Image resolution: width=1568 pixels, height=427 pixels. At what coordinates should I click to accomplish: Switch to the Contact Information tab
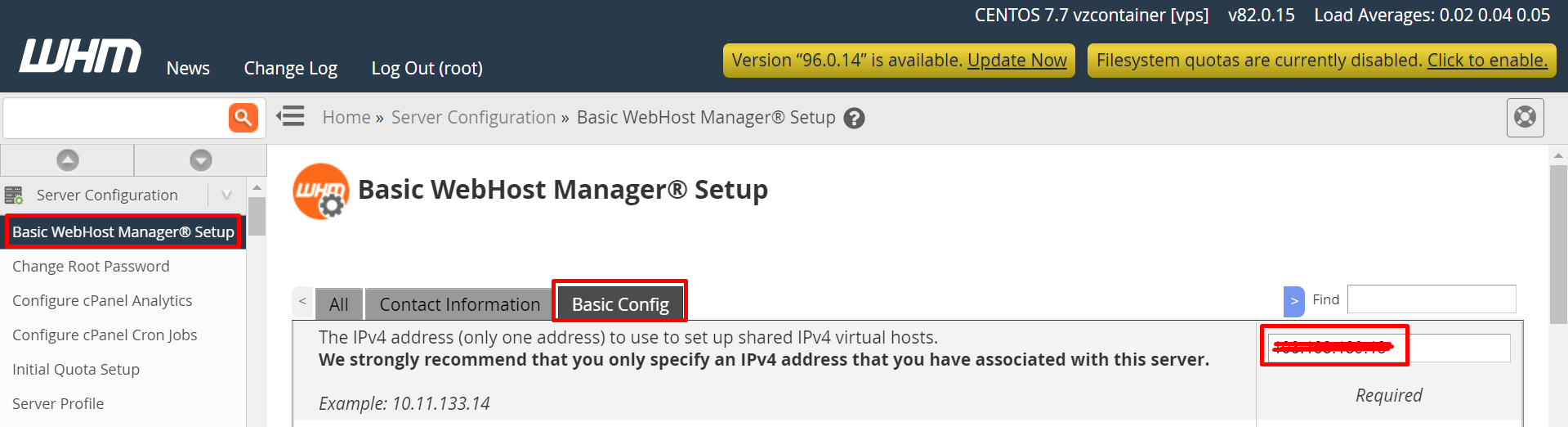tap(460, 304)
